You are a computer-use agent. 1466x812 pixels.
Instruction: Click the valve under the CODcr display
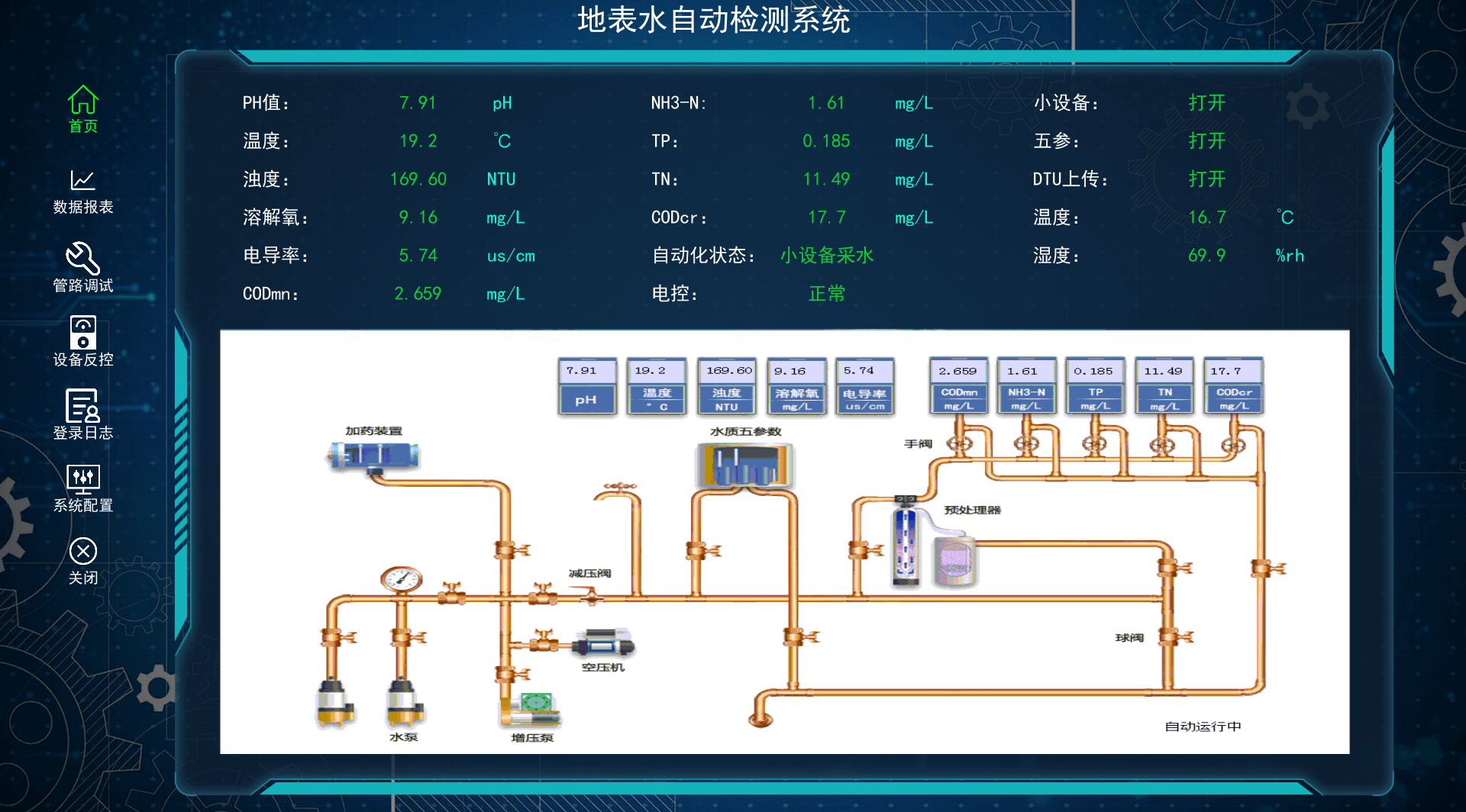[x=1232, y=443]
